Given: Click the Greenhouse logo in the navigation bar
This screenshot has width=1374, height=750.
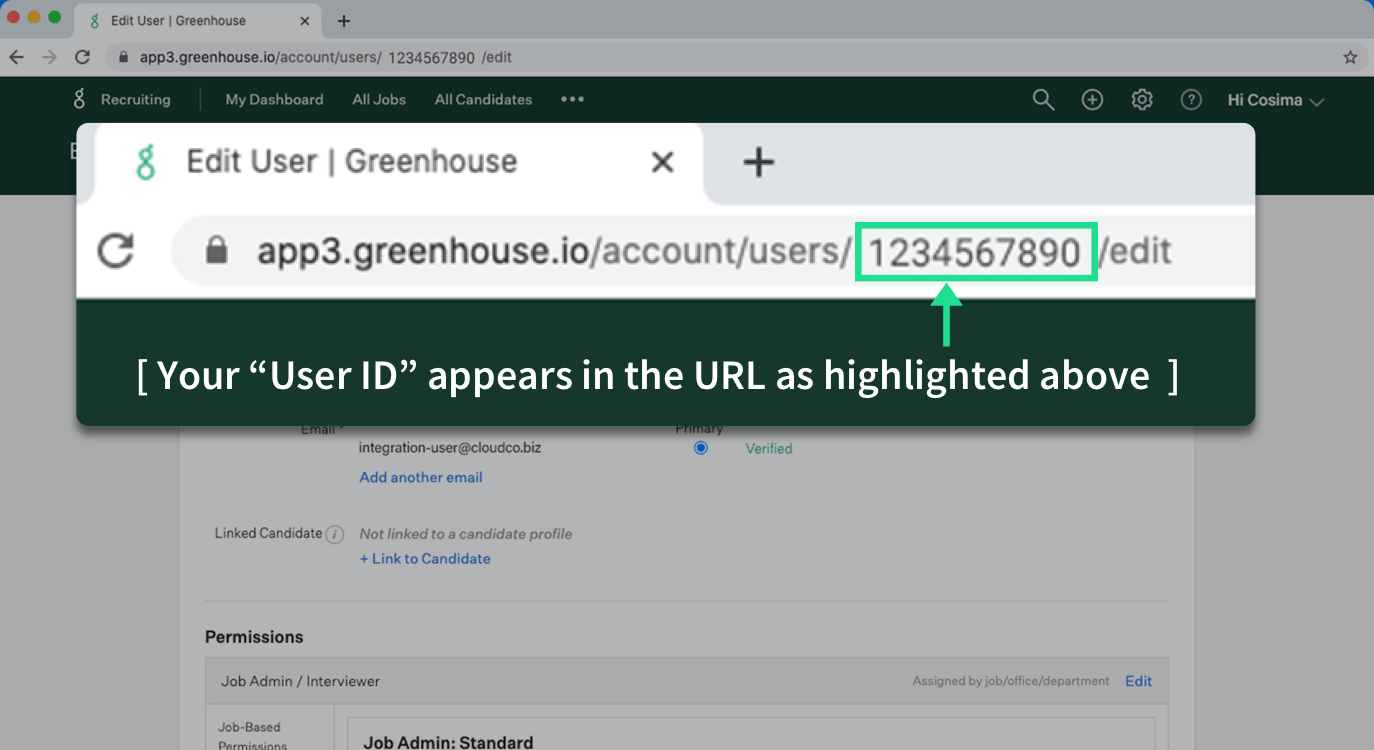Looking at the screenshot, I should click(80, 99).
